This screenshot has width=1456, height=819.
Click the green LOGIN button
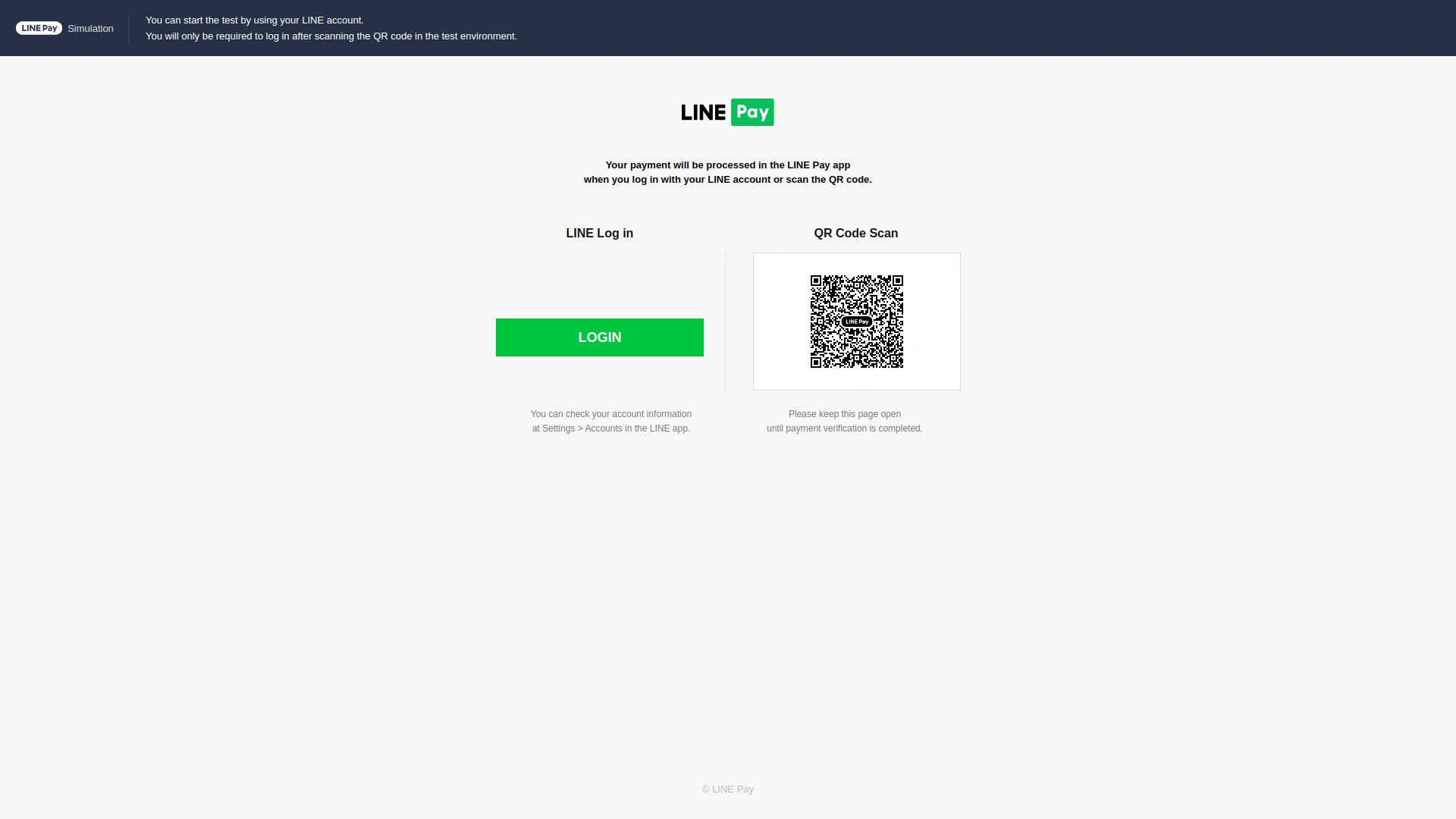[599, 337]
